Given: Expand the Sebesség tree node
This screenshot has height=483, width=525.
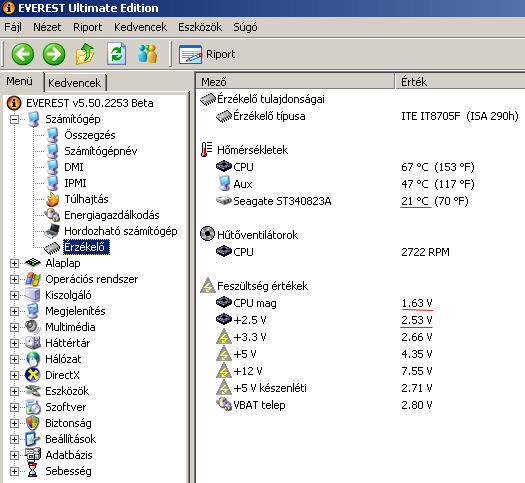Looking at the screenshot, I should 14,471.
